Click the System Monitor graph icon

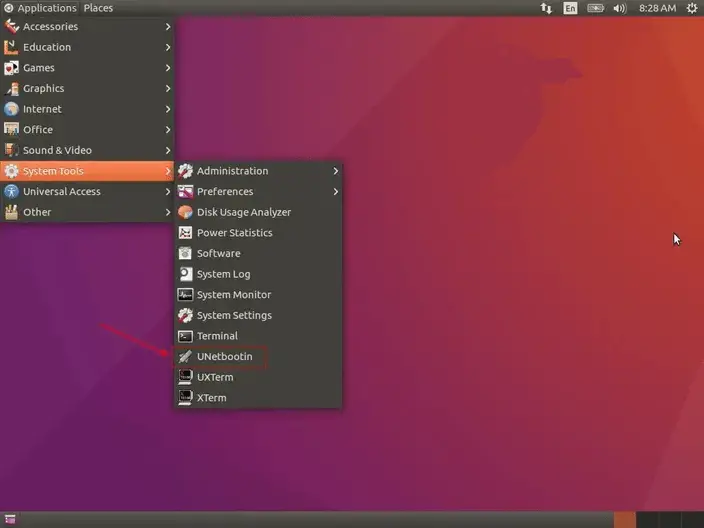pyautogui.click(x=185, y=295)
